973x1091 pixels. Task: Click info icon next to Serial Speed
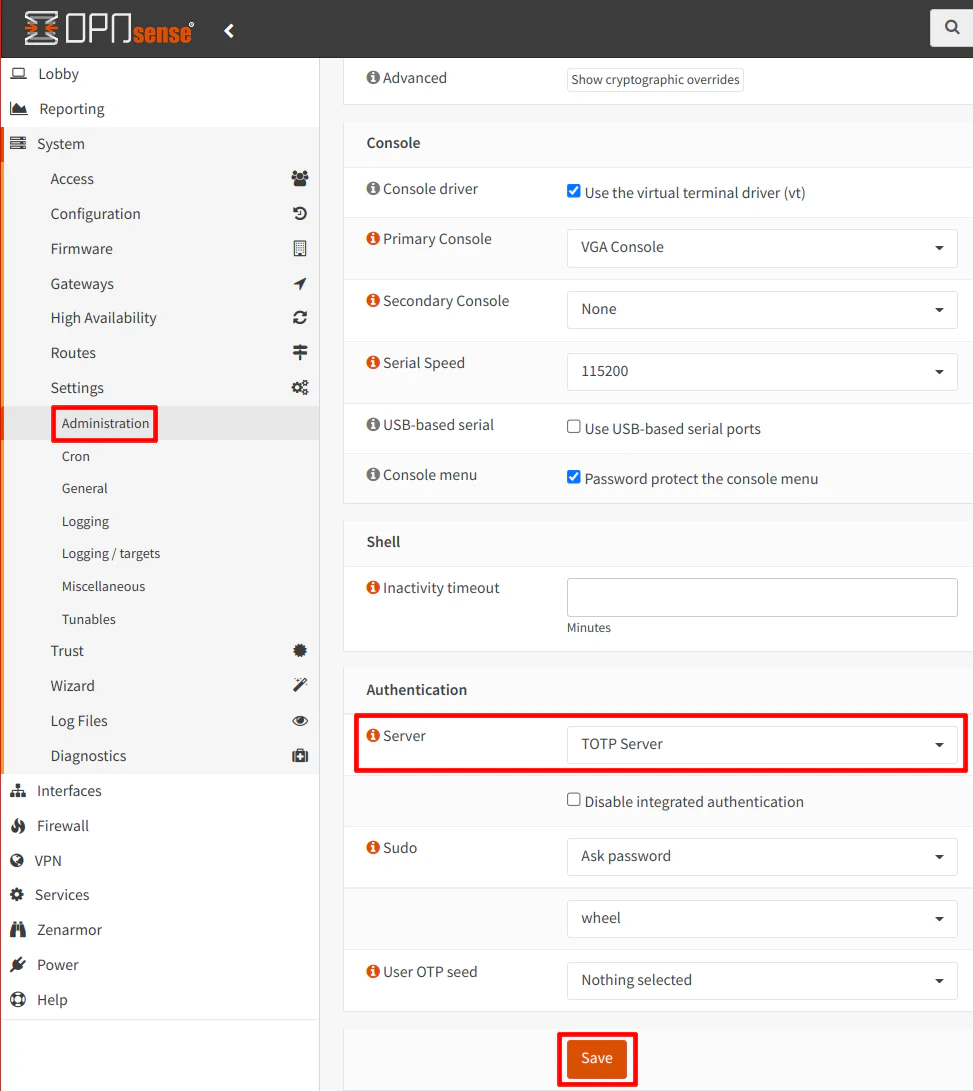(373, 363)
